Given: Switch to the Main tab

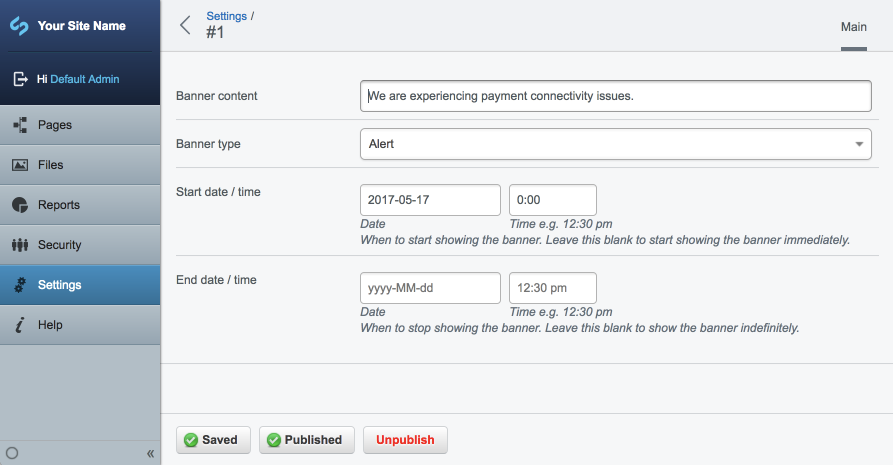Looking at the screenshot, I should pyautogui.click(x=854, y=27).
